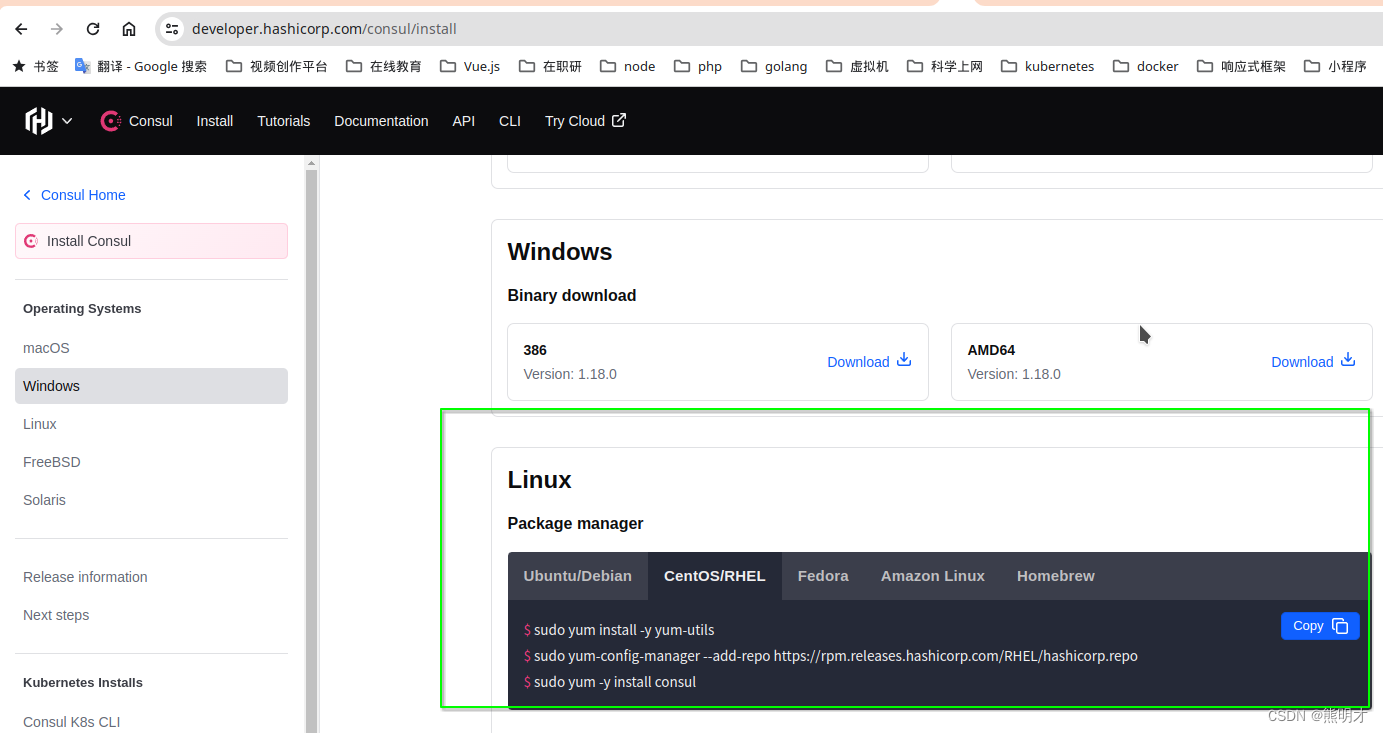Open the CLI nav item
This screenshot has width=1383, height=733.
click(510, 121)
